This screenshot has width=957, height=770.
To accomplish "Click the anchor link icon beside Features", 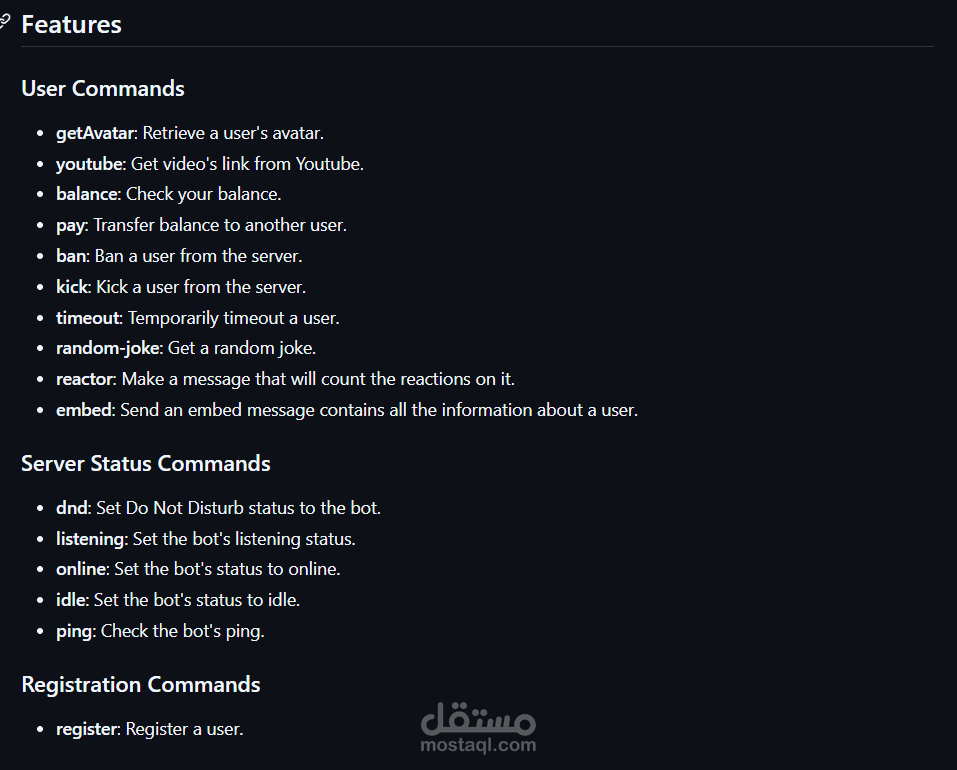I will click(4, 23).
